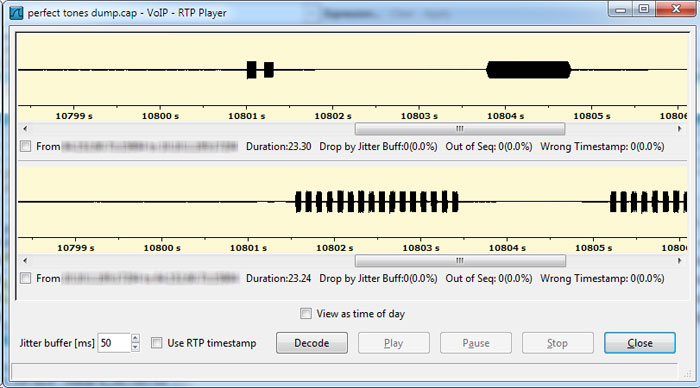Viewport: 700px width, 388px height.
Task: Minimize the RTP Player window
Action: click(621, 8)
